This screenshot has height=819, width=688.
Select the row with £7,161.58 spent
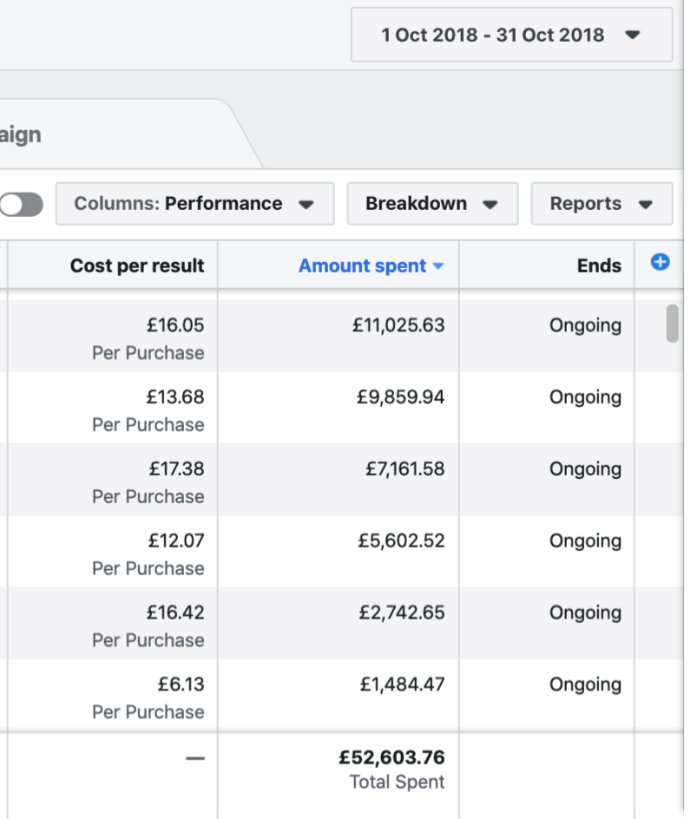tap(404, 470)
